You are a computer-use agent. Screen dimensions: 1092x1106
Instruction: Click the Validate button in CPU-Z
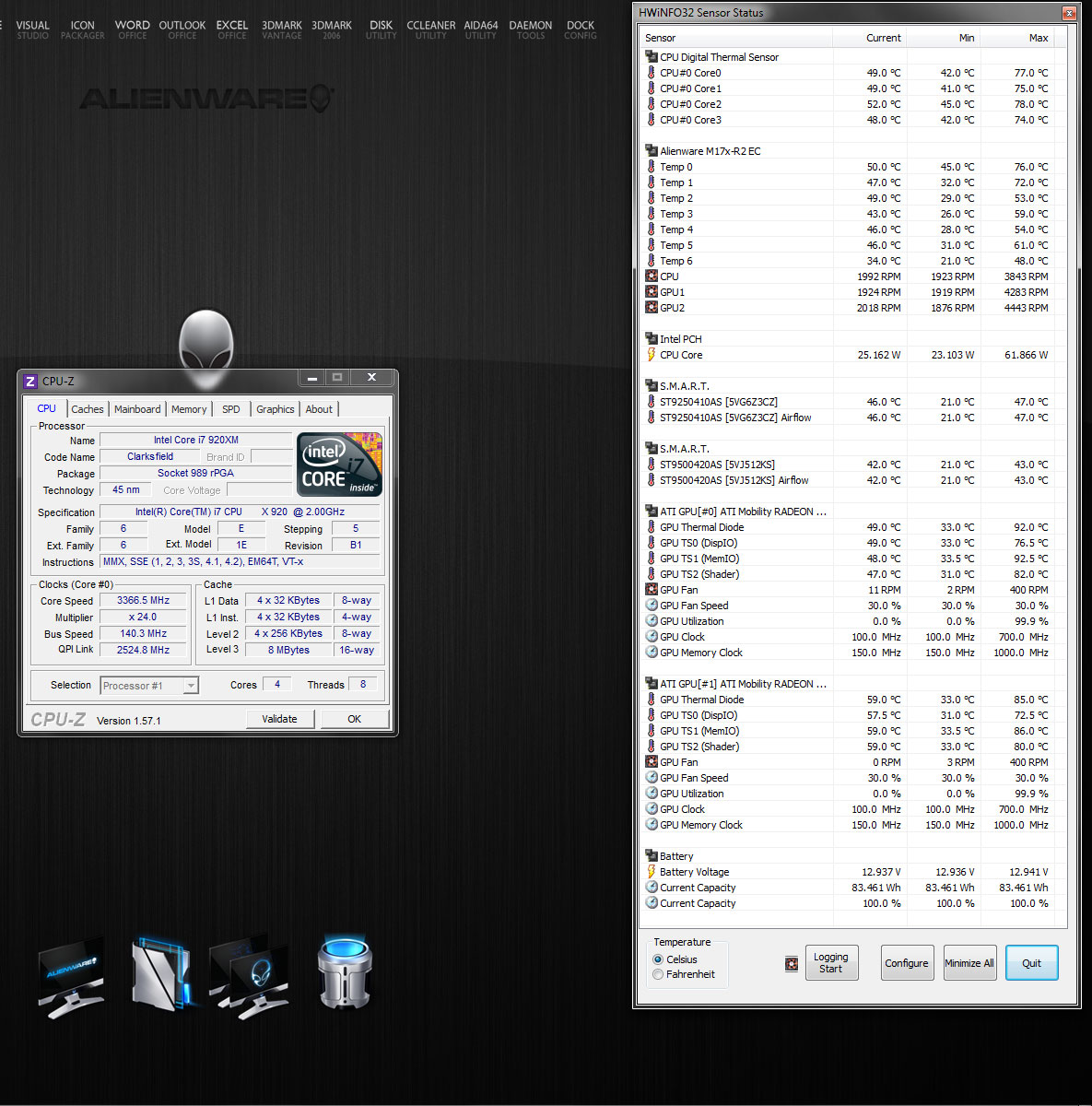pyautogui.click(x=279, y=719)
